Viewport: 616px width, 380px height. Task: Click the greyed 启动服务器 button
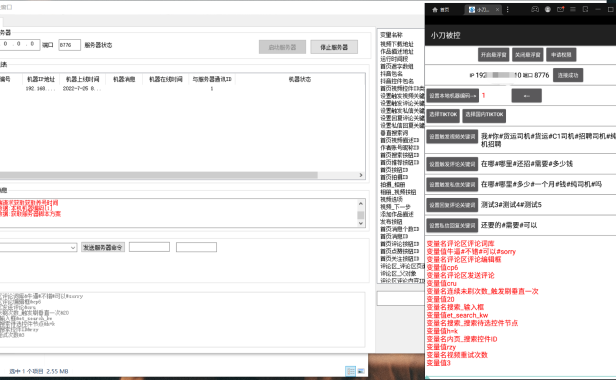click(x=282, y=47)
